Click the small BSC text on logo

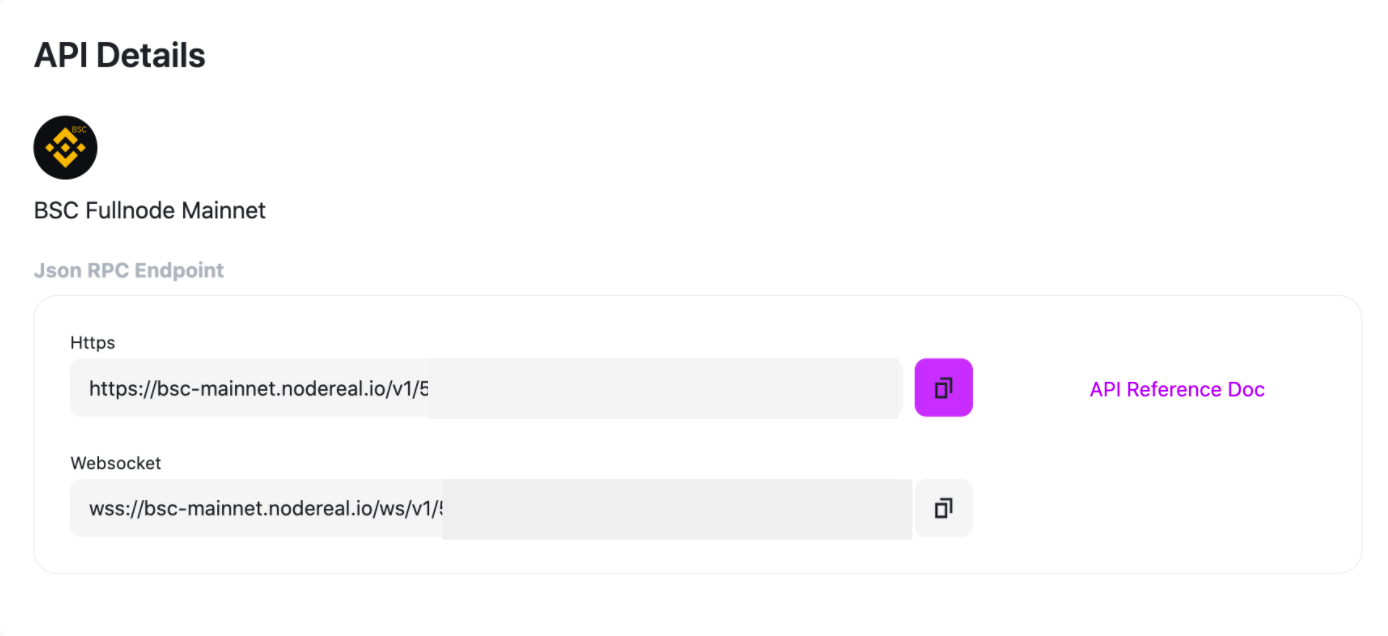tap(79, 131)
